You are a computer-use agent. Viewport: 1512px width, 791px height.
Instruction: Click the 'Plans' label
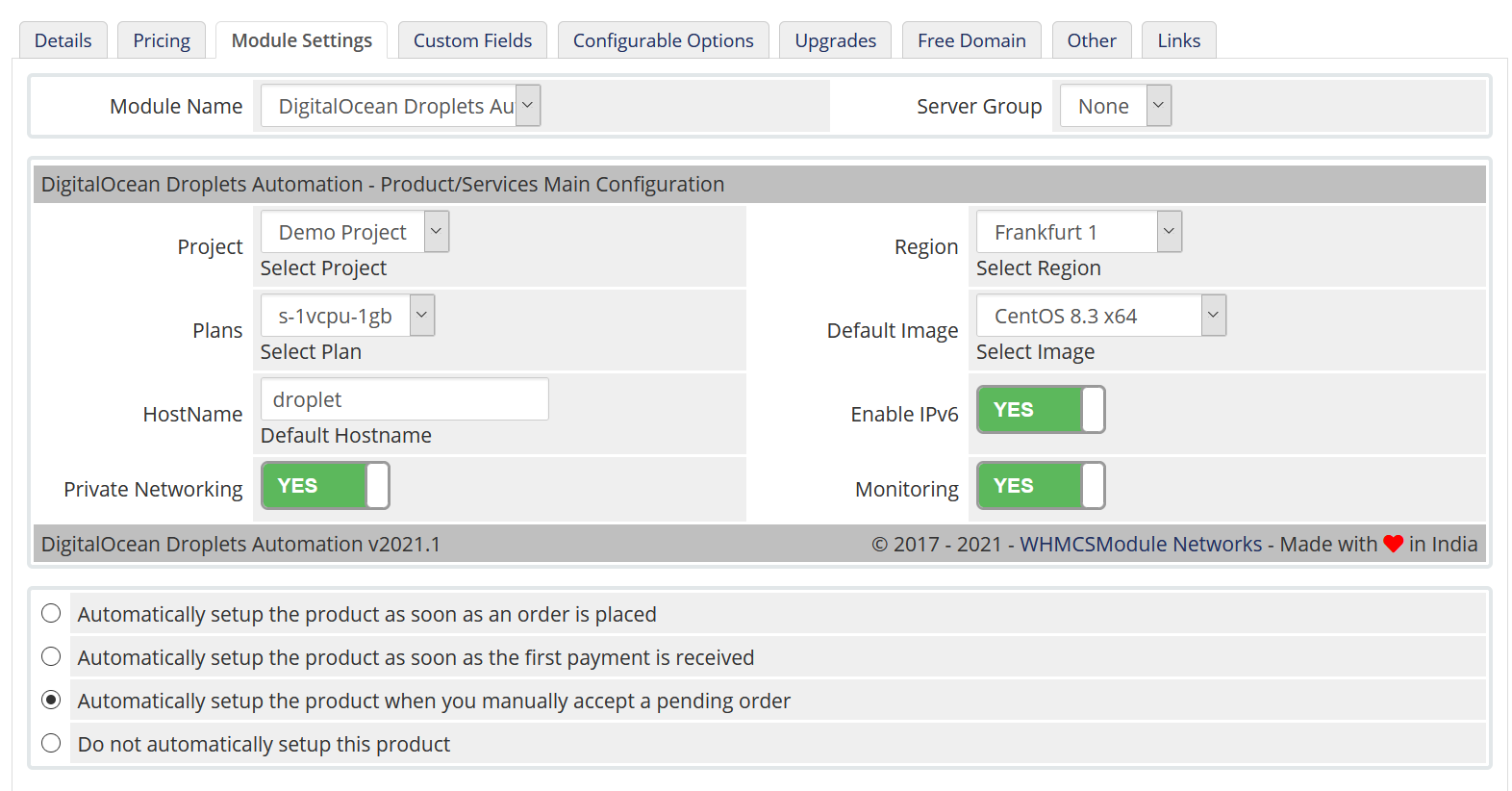tap(217, 331)
